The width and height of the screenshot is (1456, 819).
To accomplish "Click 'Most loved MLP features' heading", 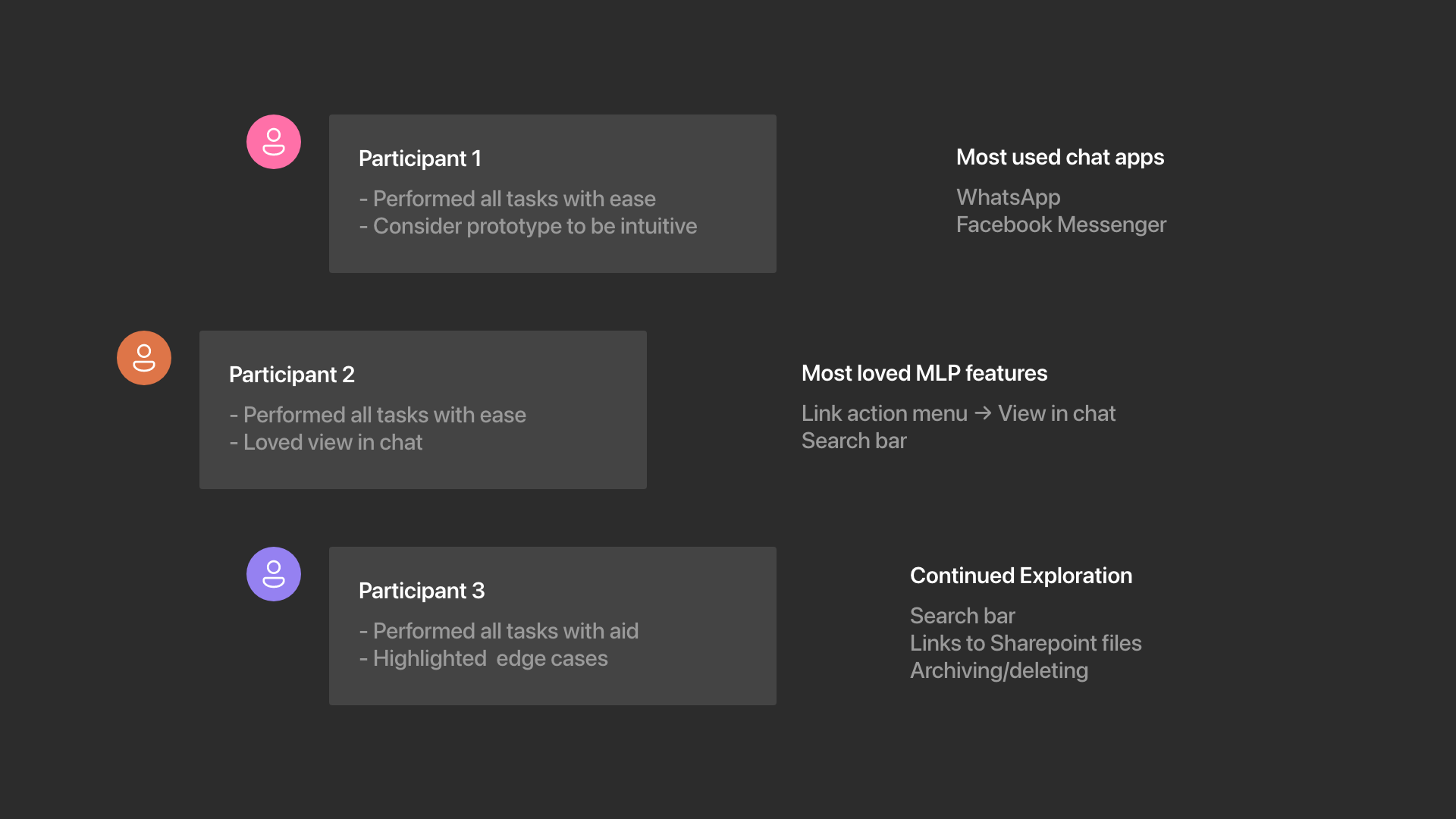I will click(924, 373).
